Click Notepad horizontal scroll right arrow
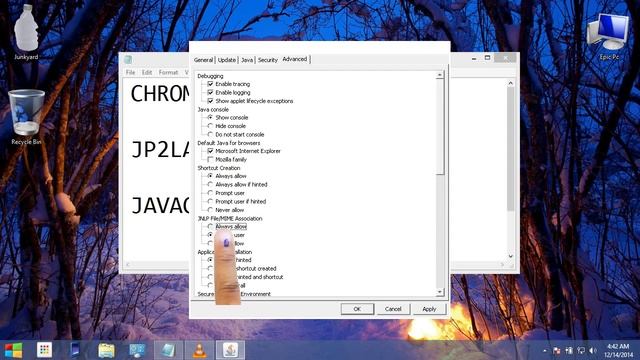The height and width of the screenshot is (360, 640). point(502,264)
